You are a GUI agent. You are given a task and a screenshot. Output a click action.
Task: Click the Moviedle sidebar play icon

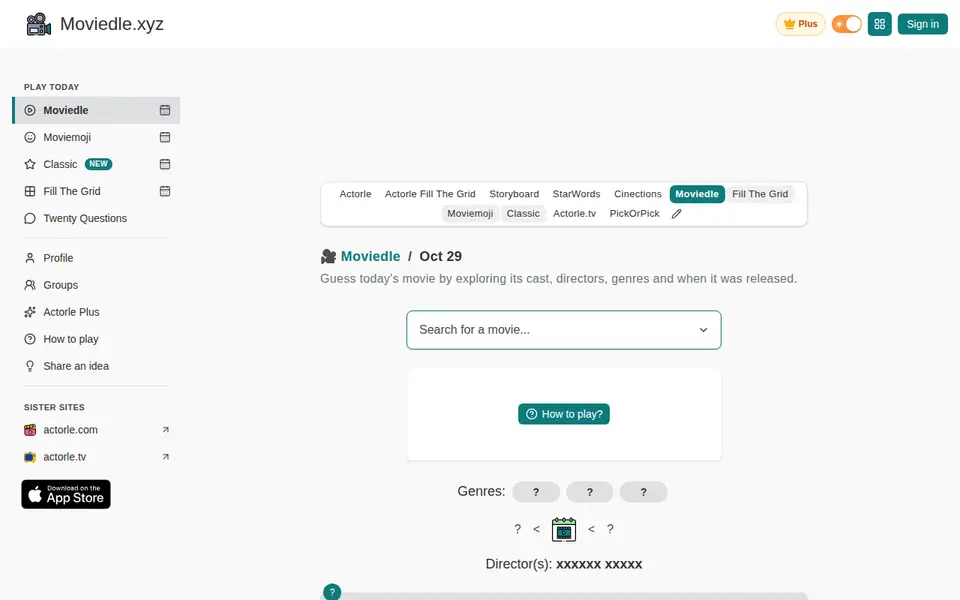(30, 110)
